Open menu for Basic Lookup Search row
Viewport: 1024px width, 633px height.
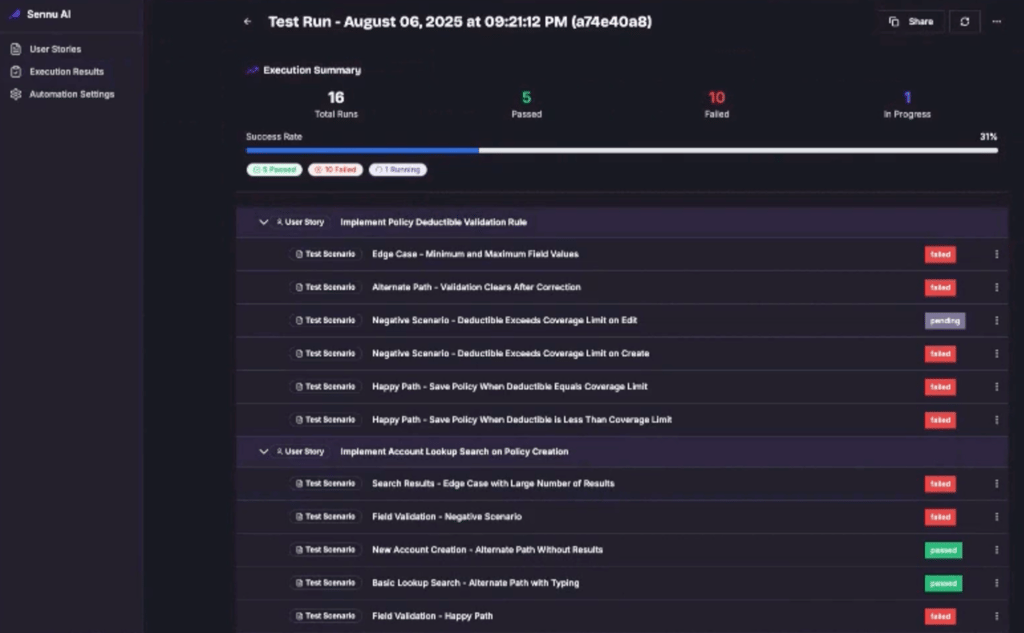997,583
